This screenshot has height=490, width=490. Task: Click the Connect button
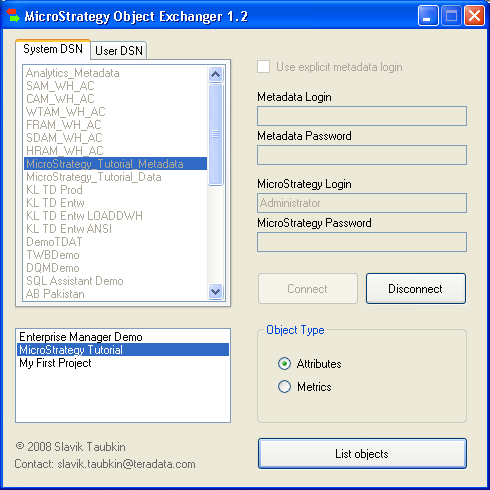click(x=308, y=289)
